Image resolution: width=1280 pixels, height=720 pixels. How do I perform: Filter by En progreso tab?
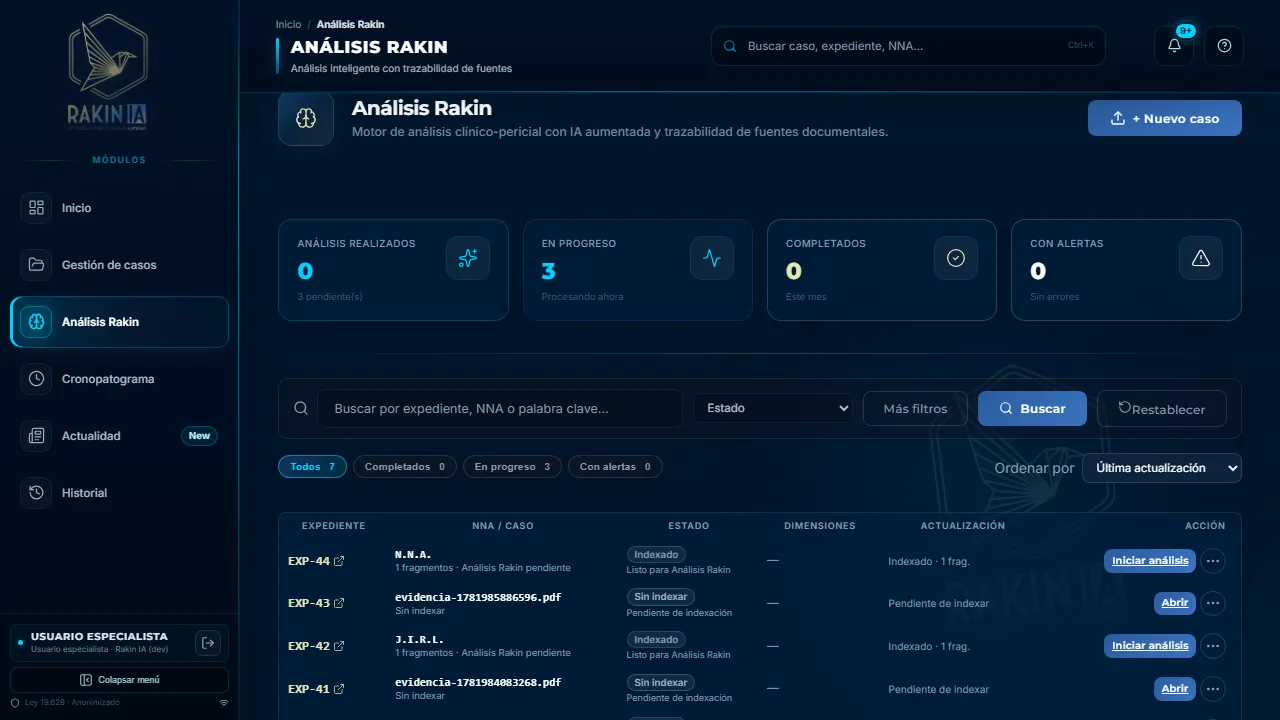[x=513, y=467]
